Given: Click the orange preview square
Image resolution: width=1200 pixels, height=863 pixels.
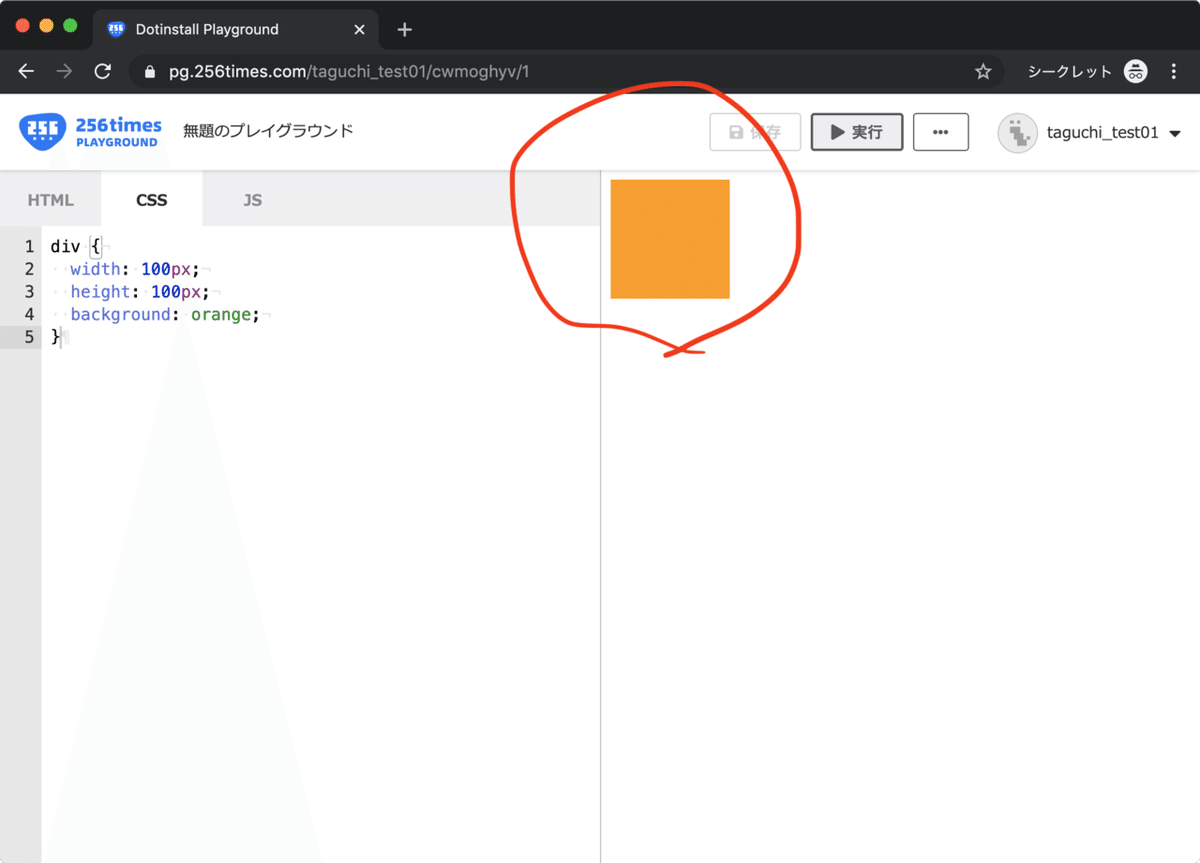Looking at the screenshot, I should click(670, 239).
